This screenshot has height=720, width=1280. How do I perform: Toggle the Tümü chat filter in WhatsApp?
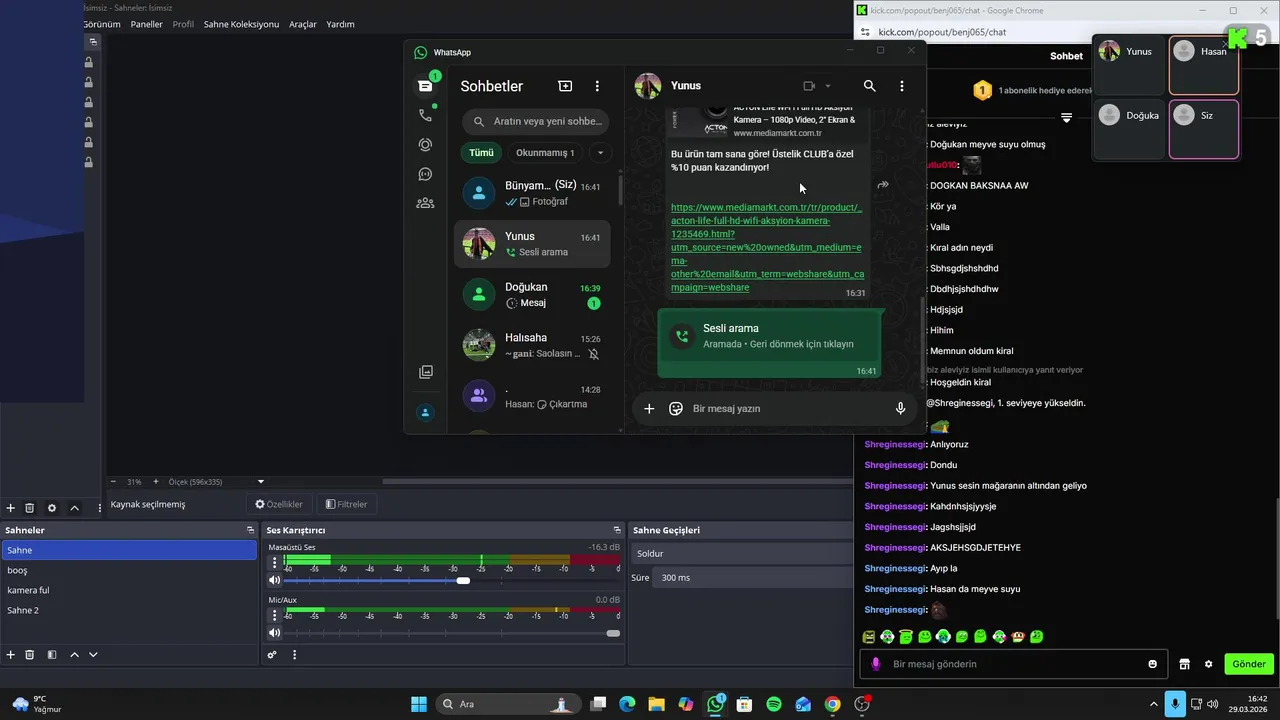(x=481, y=153)
